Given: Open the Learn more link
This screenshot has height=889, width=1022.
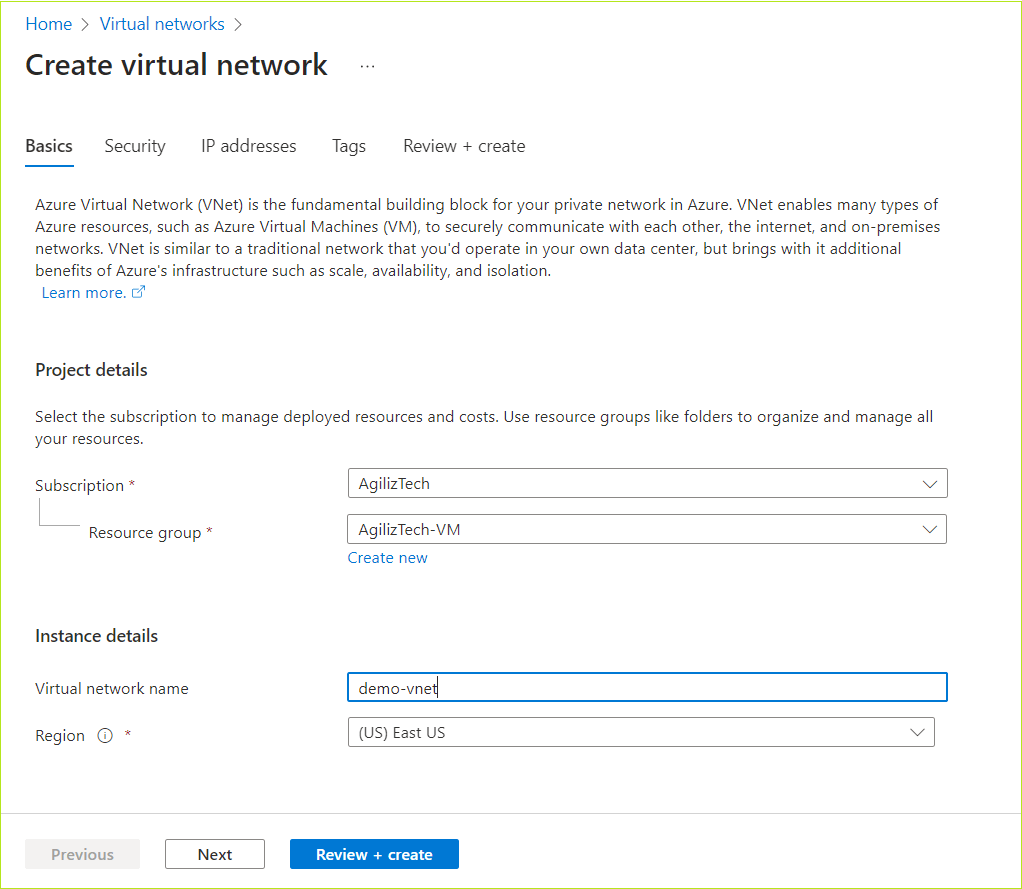Looking at the screenshot, I should click(x=82, y=292).
